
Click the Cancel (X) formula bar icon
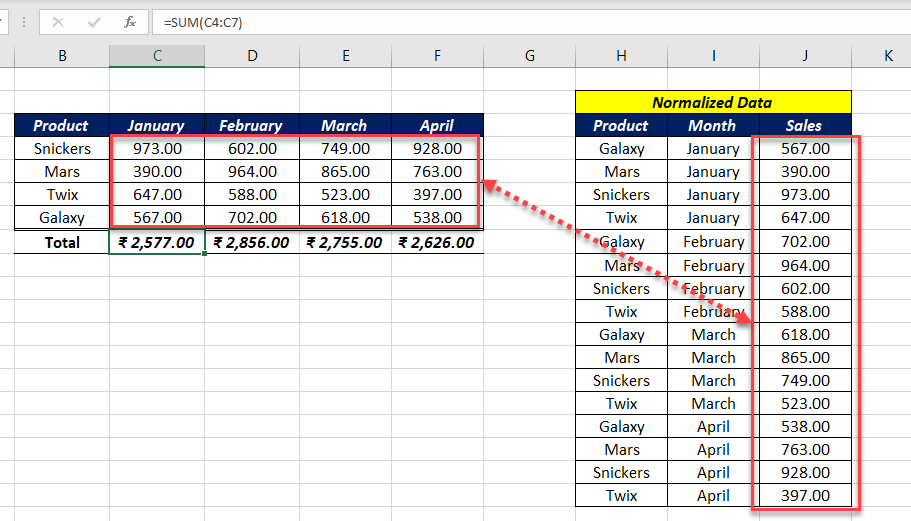coord(58,23)
